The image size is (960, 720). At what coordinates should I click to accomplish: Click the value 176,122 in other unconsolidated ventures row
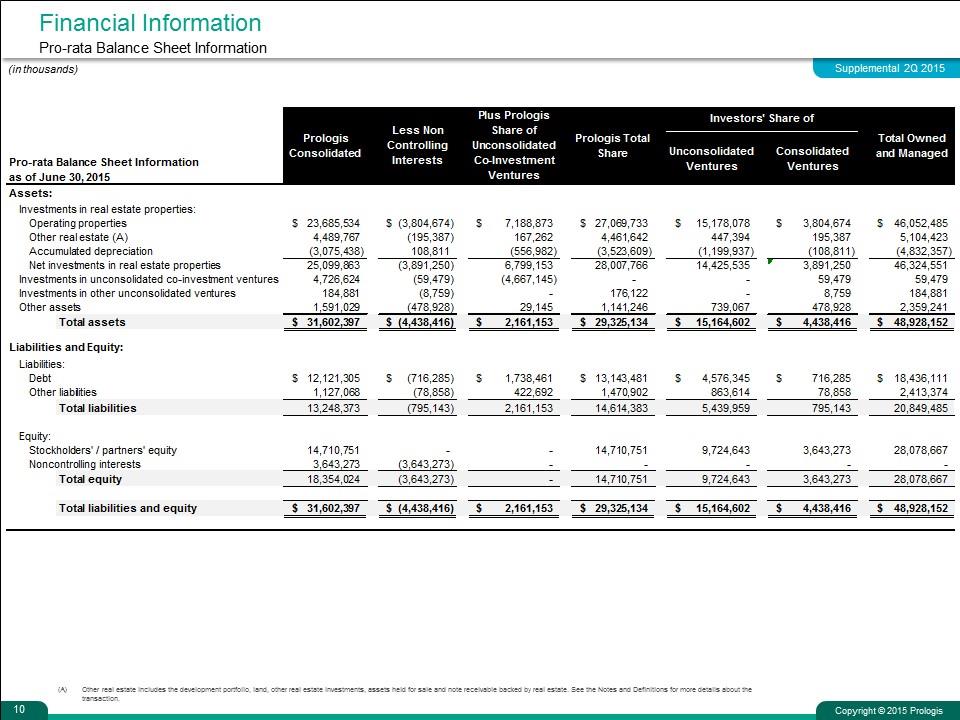coord(629,294)
